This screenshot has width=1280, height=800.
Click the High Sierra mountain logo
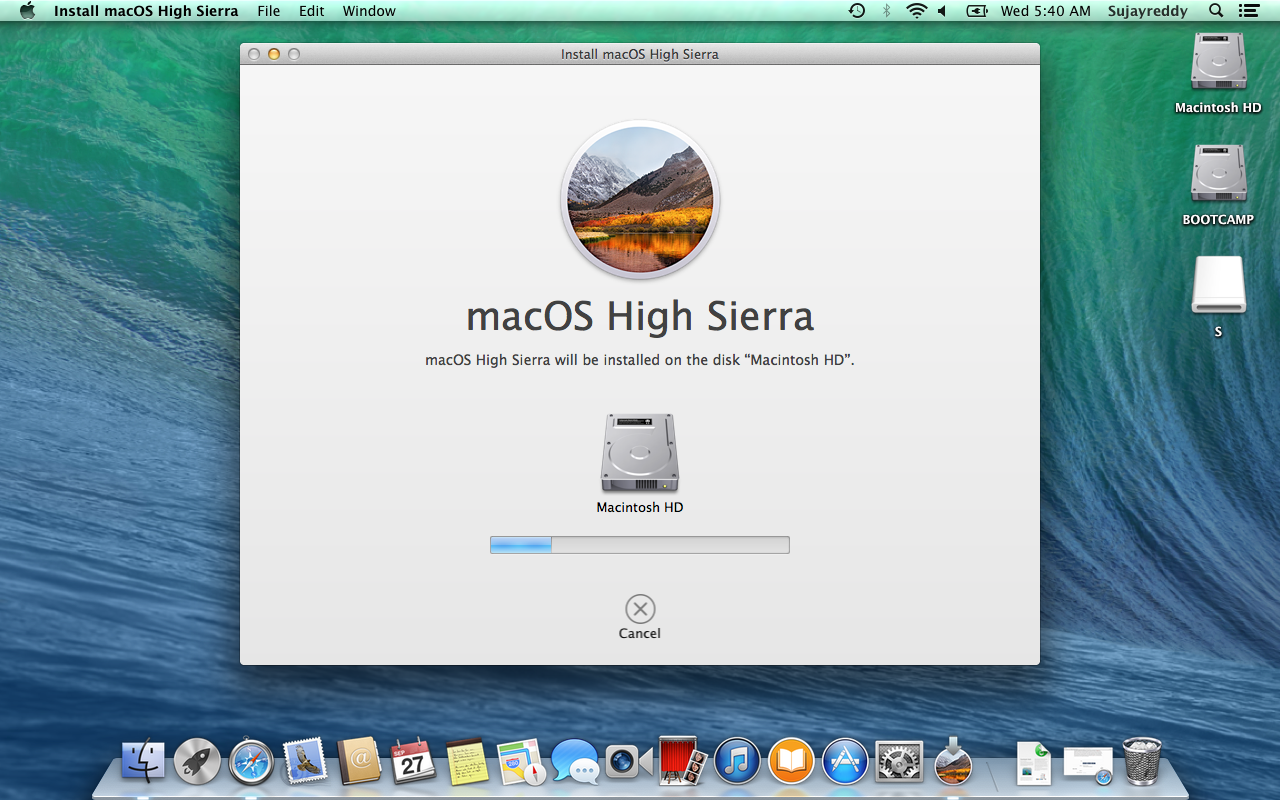click(x=640, y=199)
